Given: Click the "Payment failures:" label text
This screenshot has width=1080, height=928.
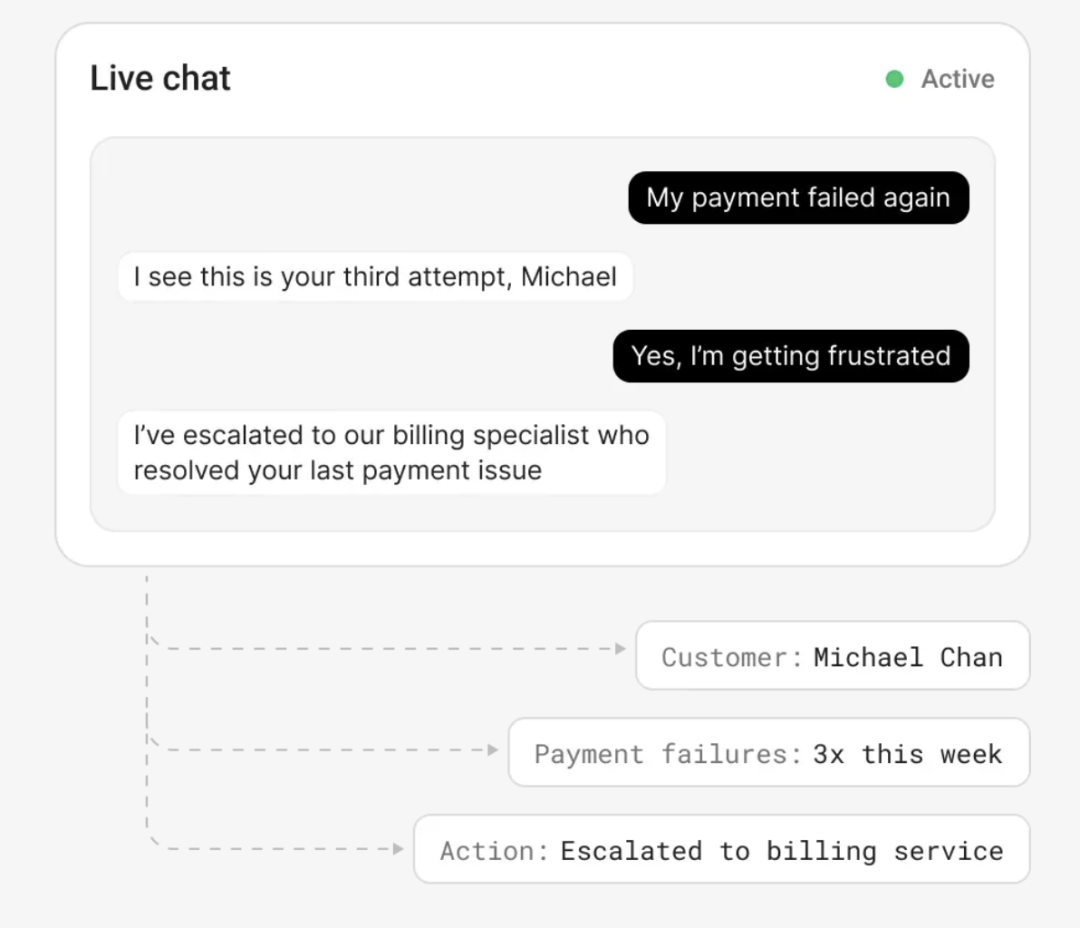Looking at the screenshot, I should tap(668, 753).
